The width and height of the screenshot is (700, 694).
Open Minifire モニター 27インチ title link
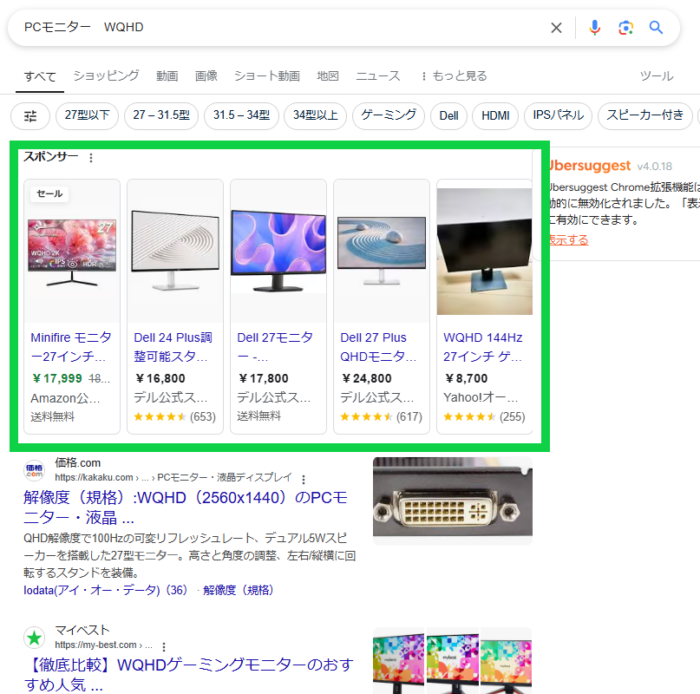click(x=71, y=347)
